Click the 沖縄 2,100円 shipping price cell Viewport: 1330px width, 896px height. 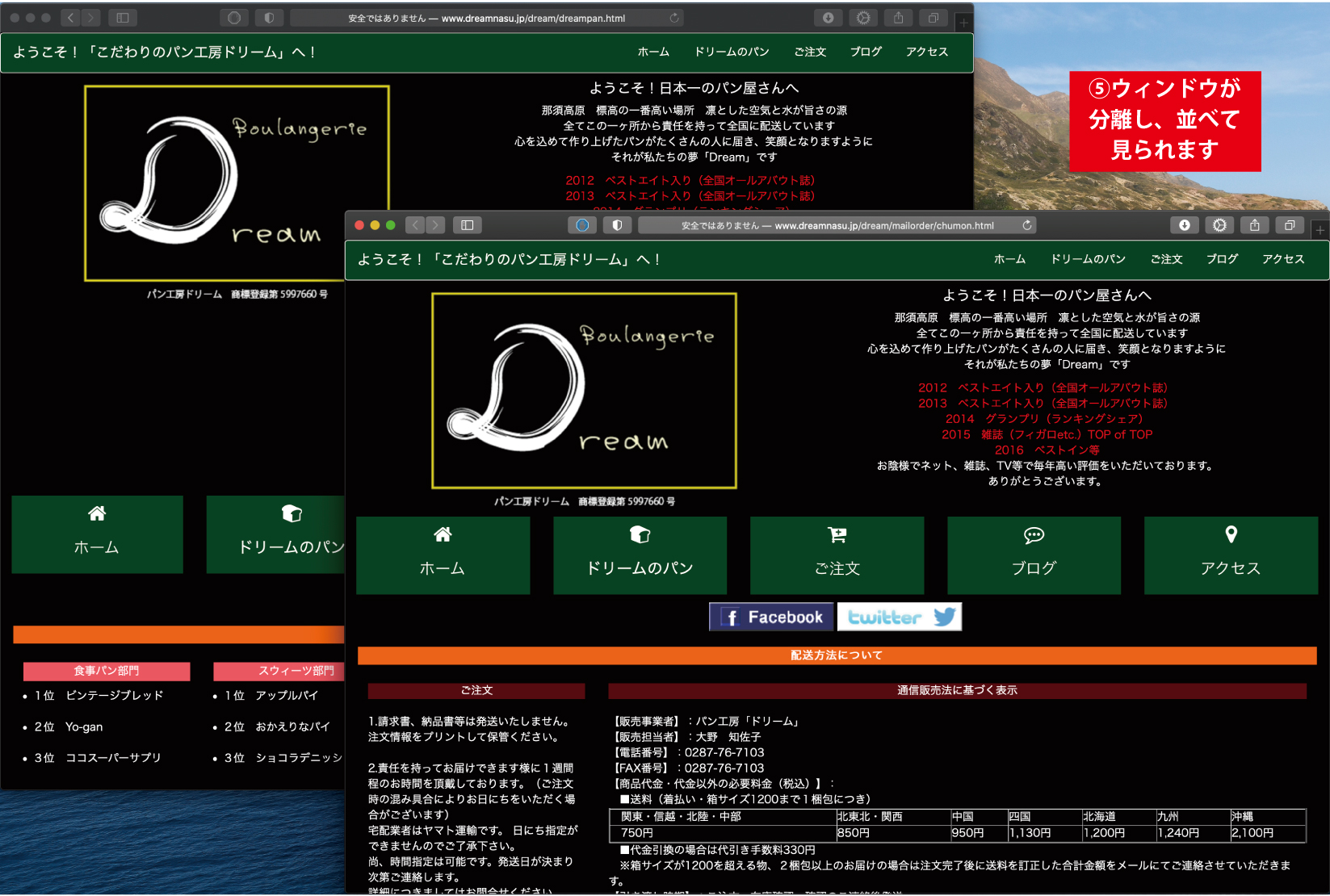tap(1268, 833)
